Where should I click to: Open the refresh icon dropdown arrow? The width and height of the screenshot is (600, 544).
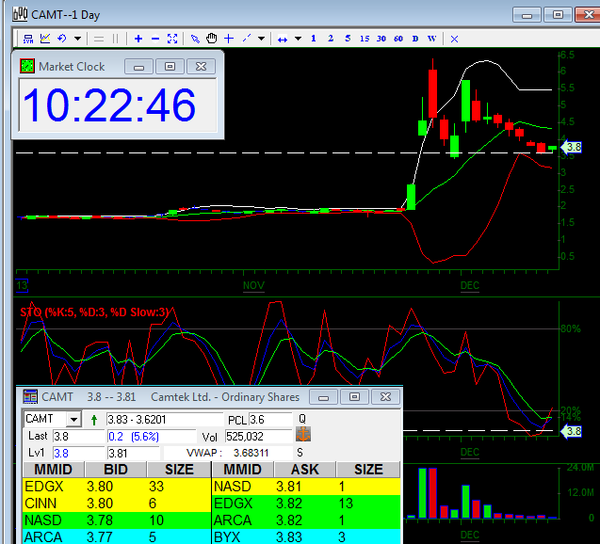77,38
